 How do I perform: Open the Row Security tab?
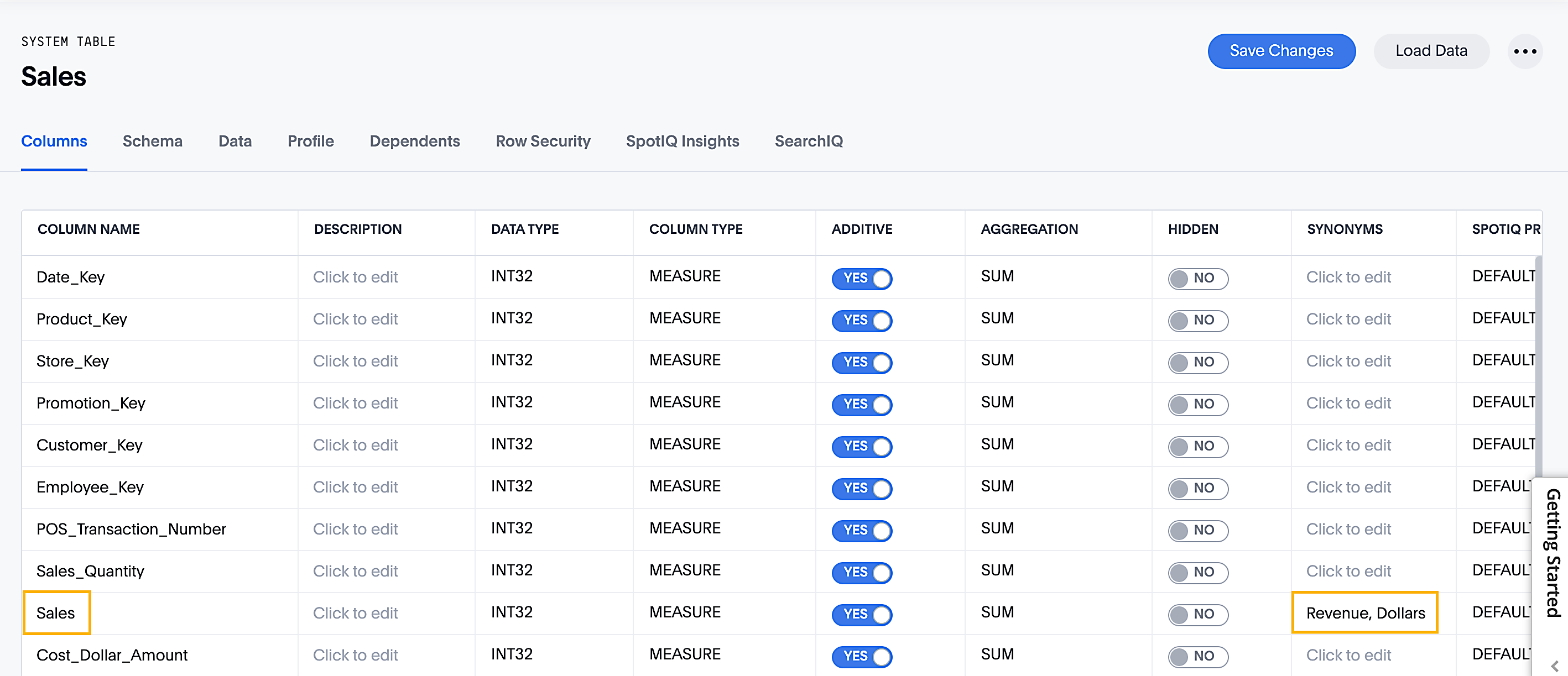543,141
